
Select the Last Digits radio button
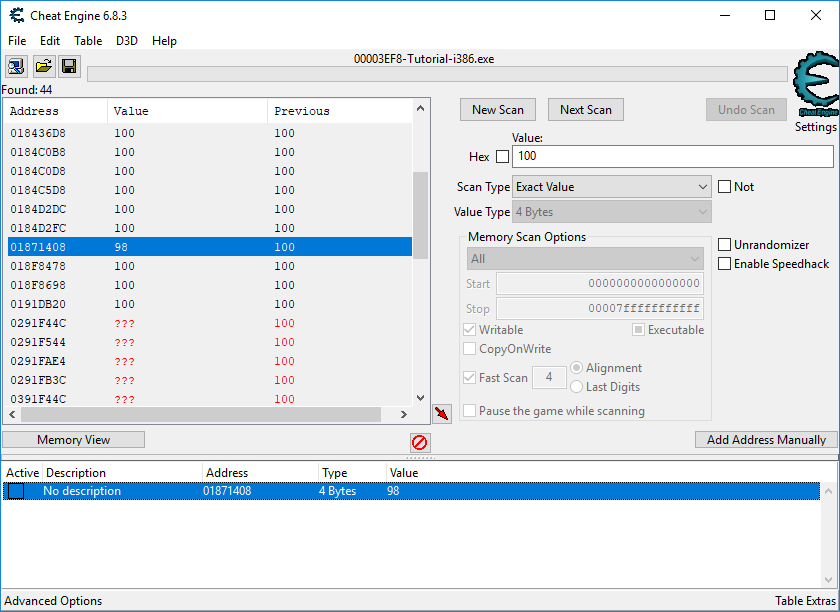[x=576, y=386]
